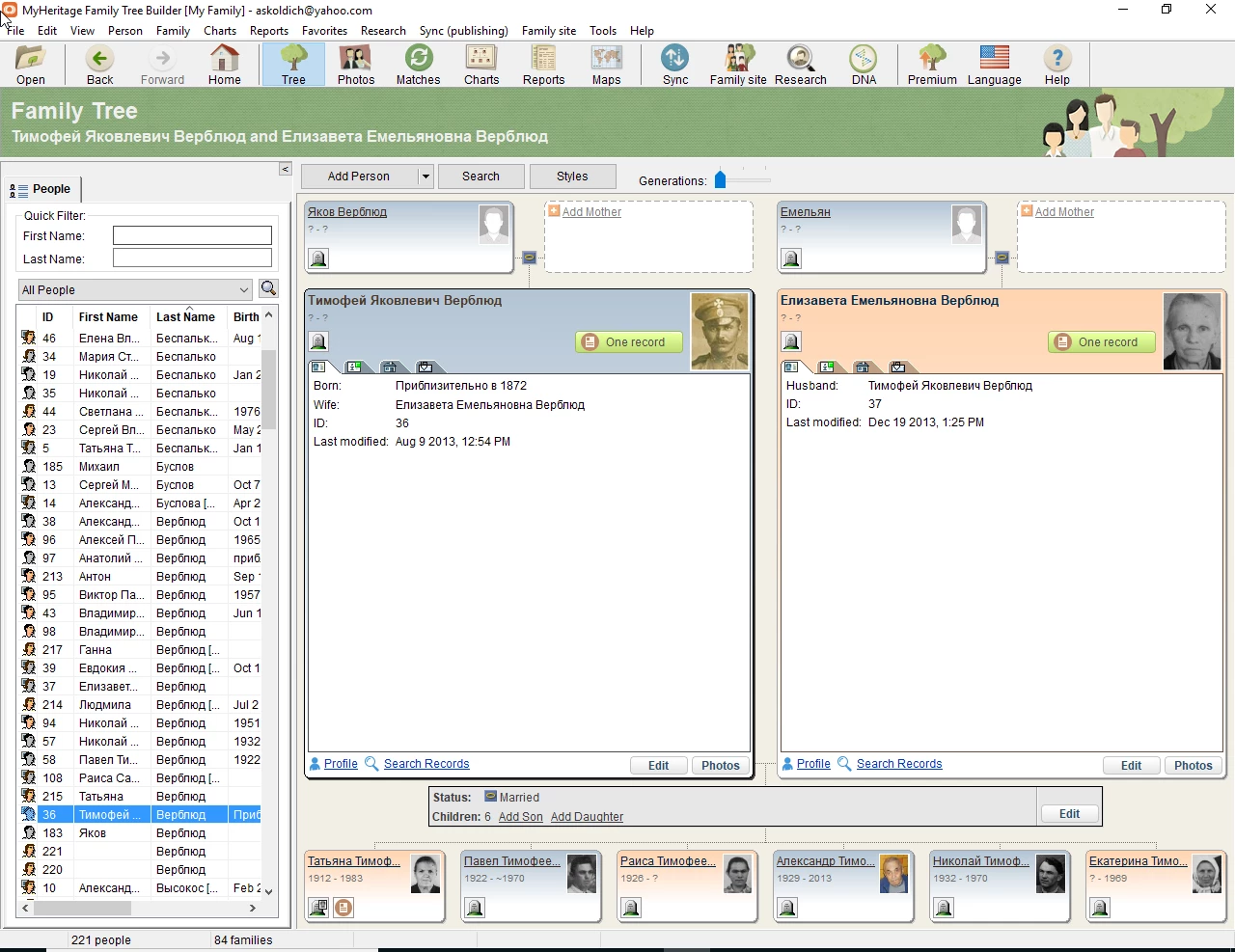Launch the DNA toolbar icon
Image resolution: width=1235 pixels, height=952 pixels.
point(862,64)
